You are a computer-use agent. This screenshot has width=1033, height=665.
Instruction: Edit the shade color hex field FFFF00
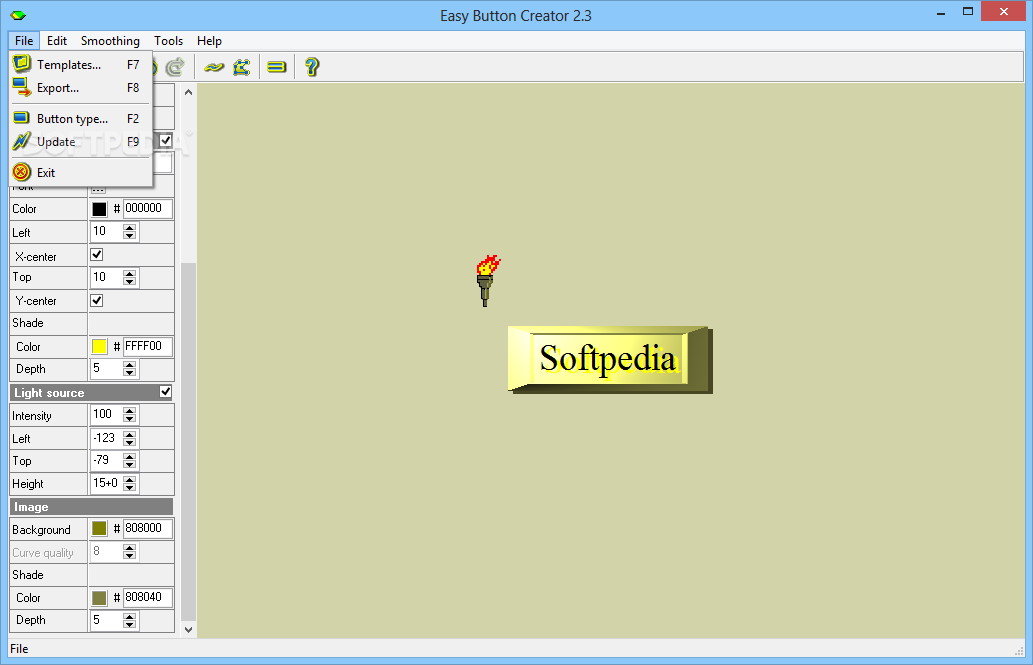pos(148,346)
